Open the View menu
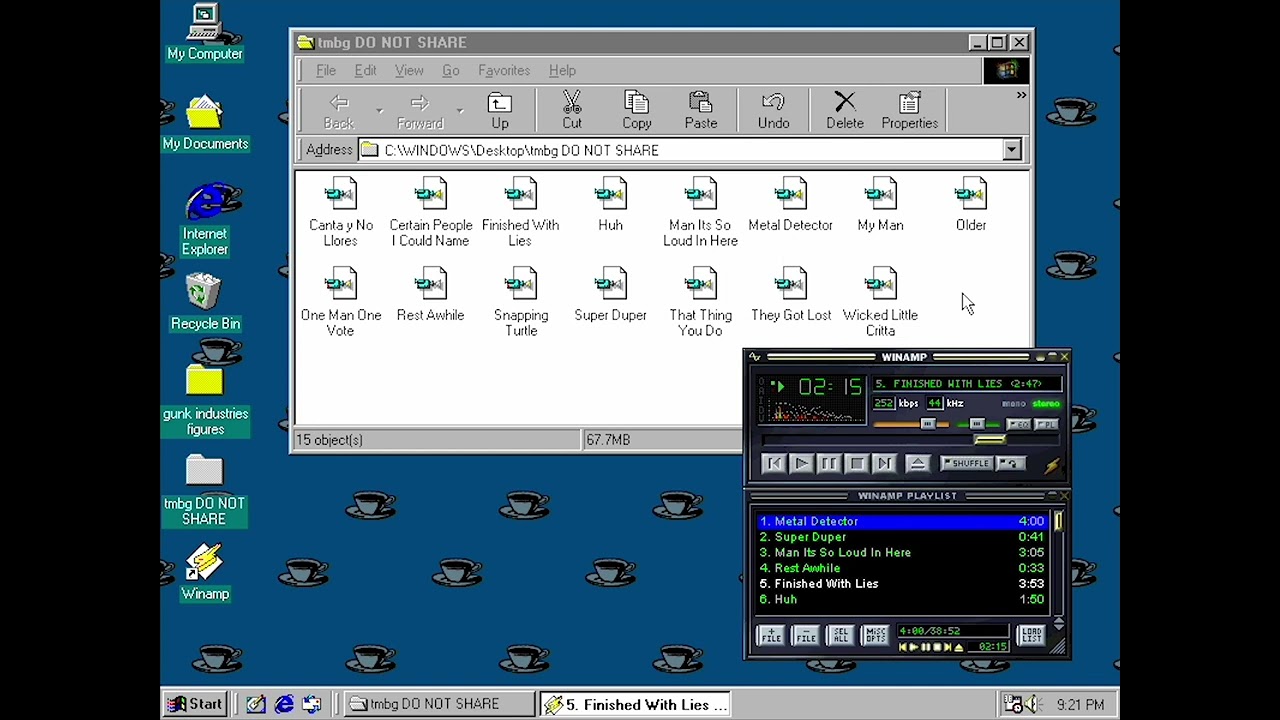This screenshot has height=720, width=1280. [x=409, y=70]
